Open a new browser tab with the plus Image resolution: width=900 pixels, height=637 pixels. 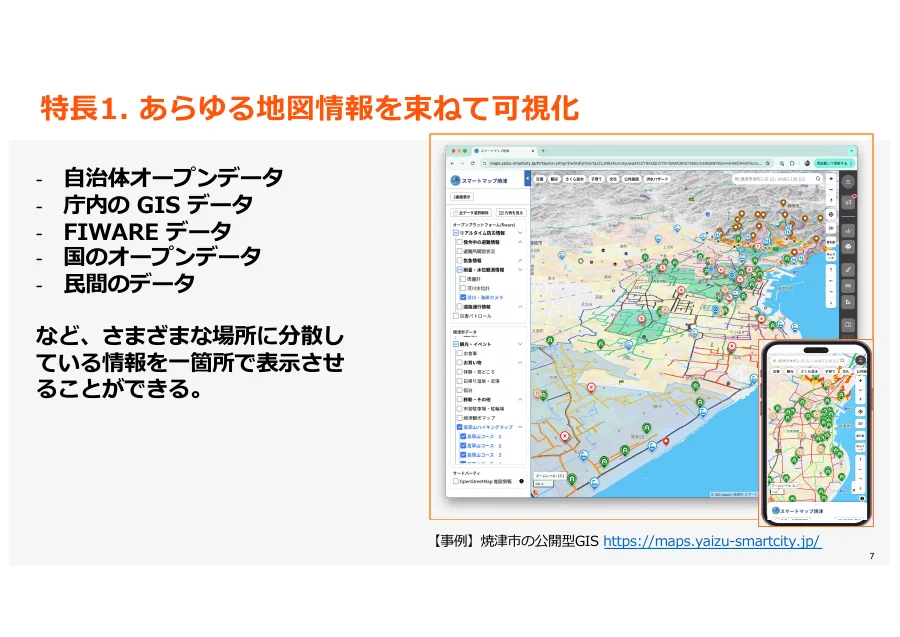tap(543, 151)
